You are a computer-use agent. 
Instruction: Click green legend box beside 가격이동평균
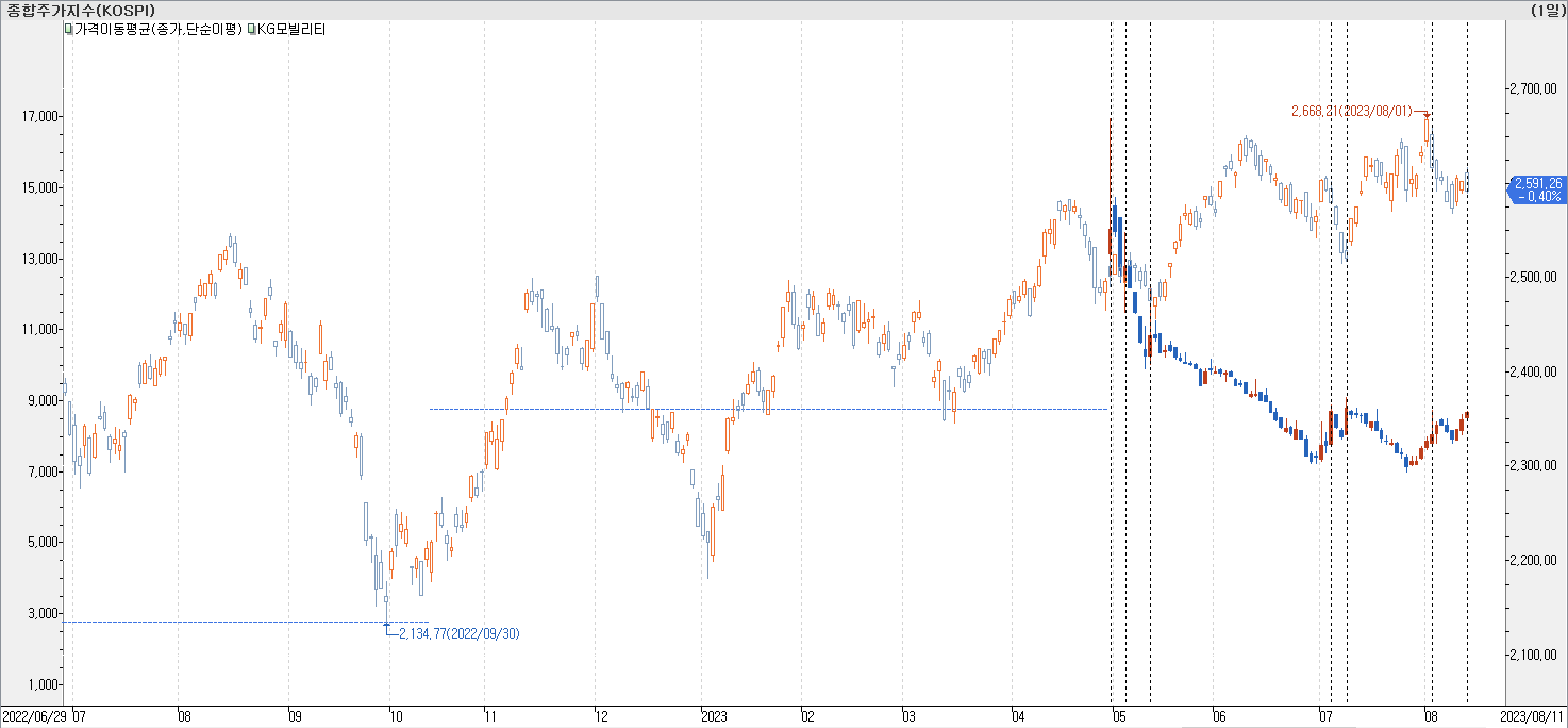tap(69, 29)
